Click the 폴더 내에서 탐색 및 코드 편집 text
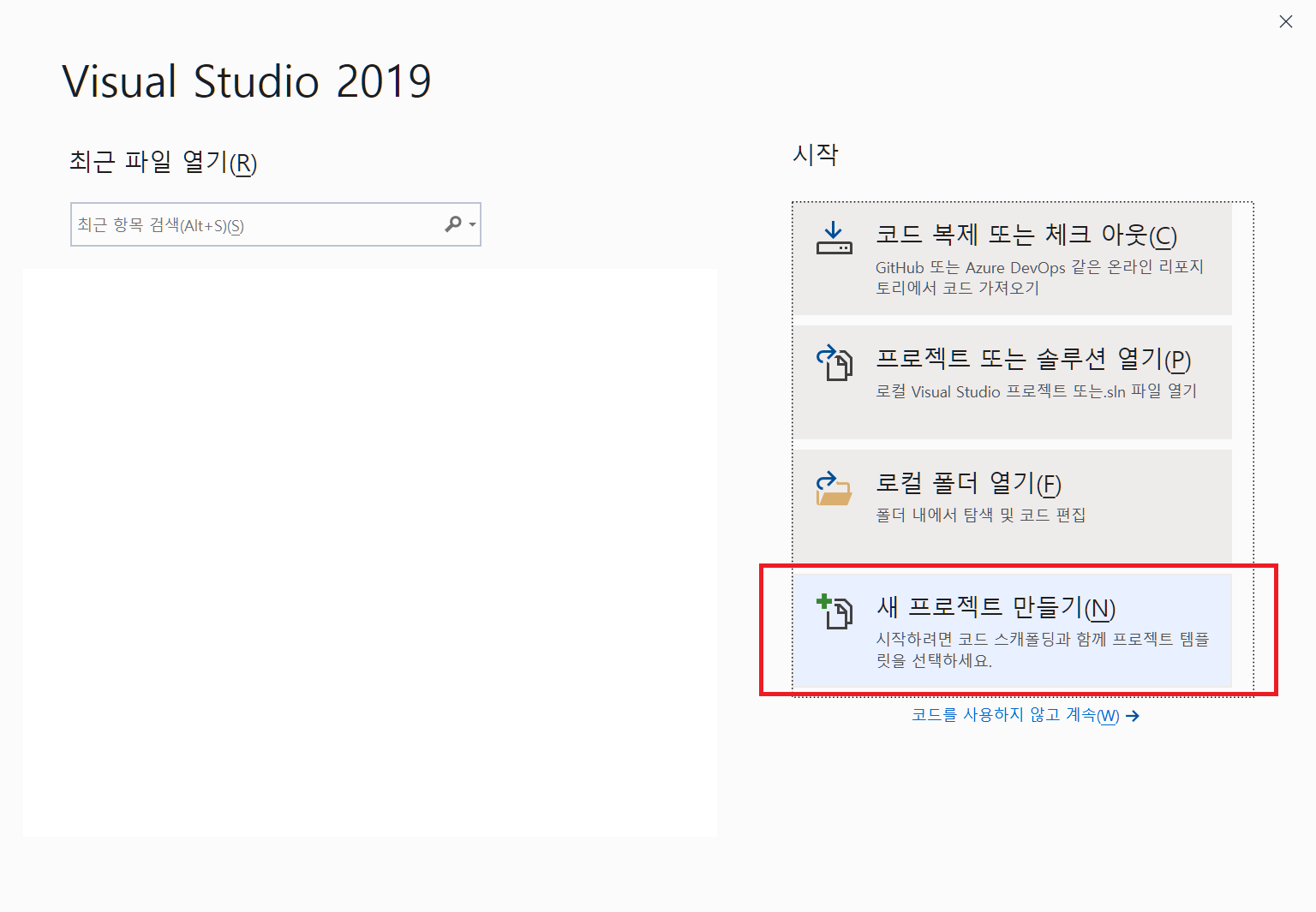The width and height of the screenshot is (1316, 912). click(x=980, y=515)
